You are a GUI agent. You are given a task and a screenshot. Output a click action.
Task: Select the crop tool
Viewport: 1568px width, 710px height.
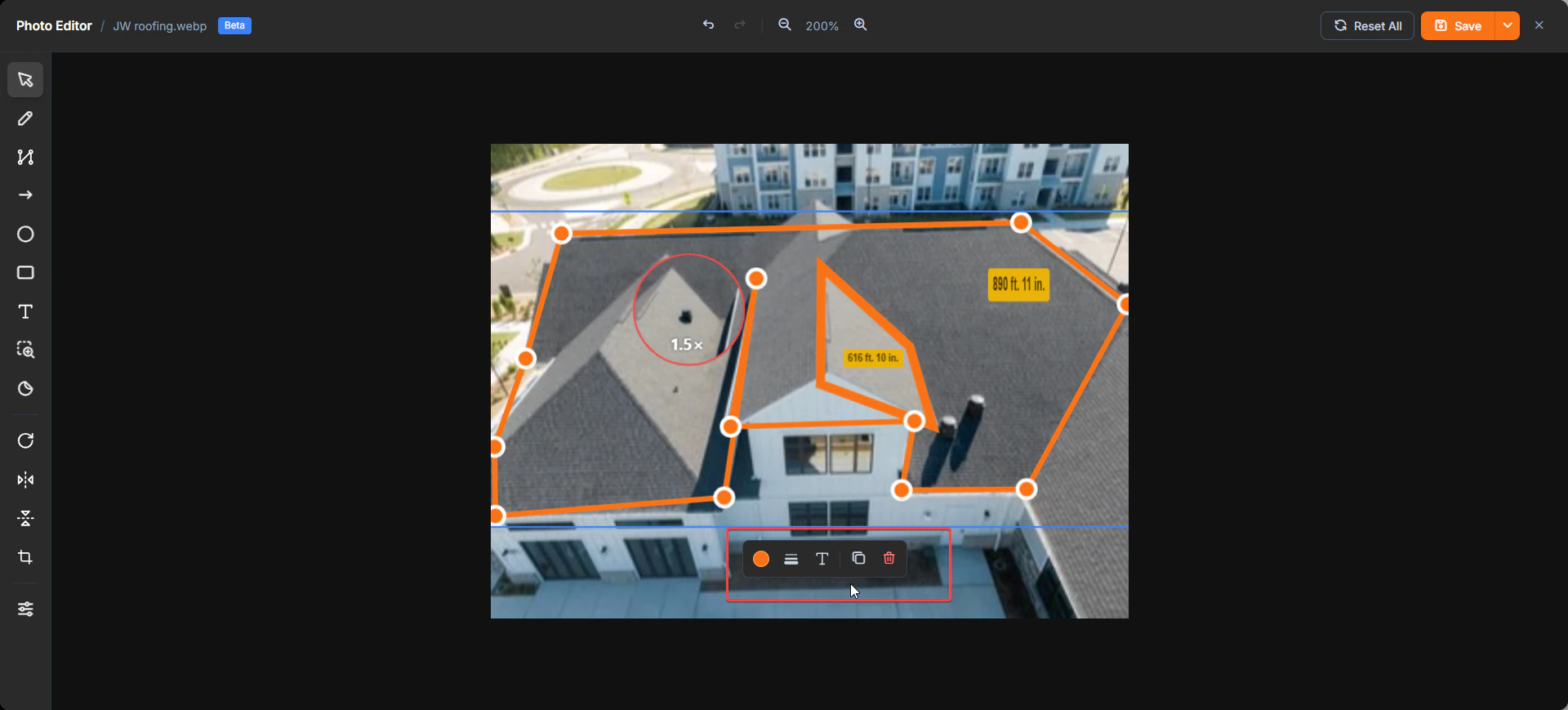click(x=25, y=557)
